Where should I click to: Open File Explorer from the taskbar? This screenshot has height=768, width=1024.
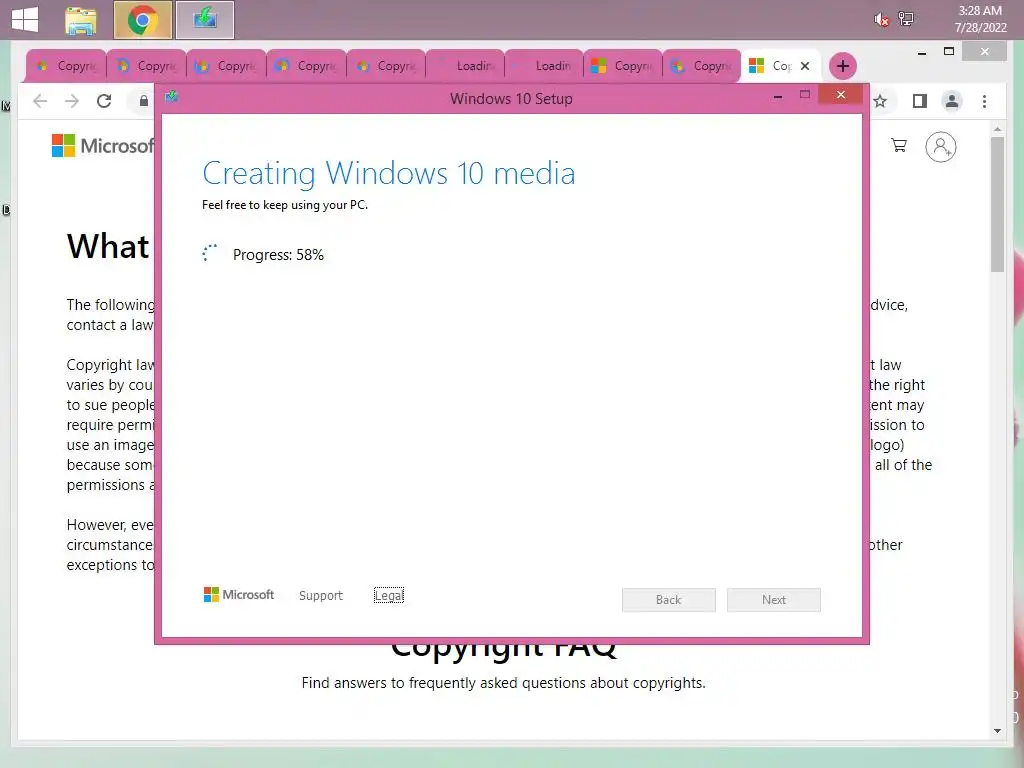(81, 20)
